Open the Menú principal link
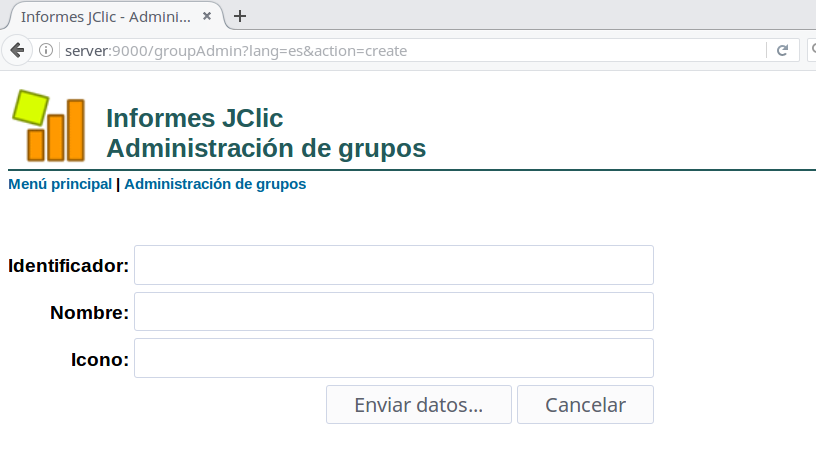The height and width of the screenshot is (454, 816). tap(60, 184)
